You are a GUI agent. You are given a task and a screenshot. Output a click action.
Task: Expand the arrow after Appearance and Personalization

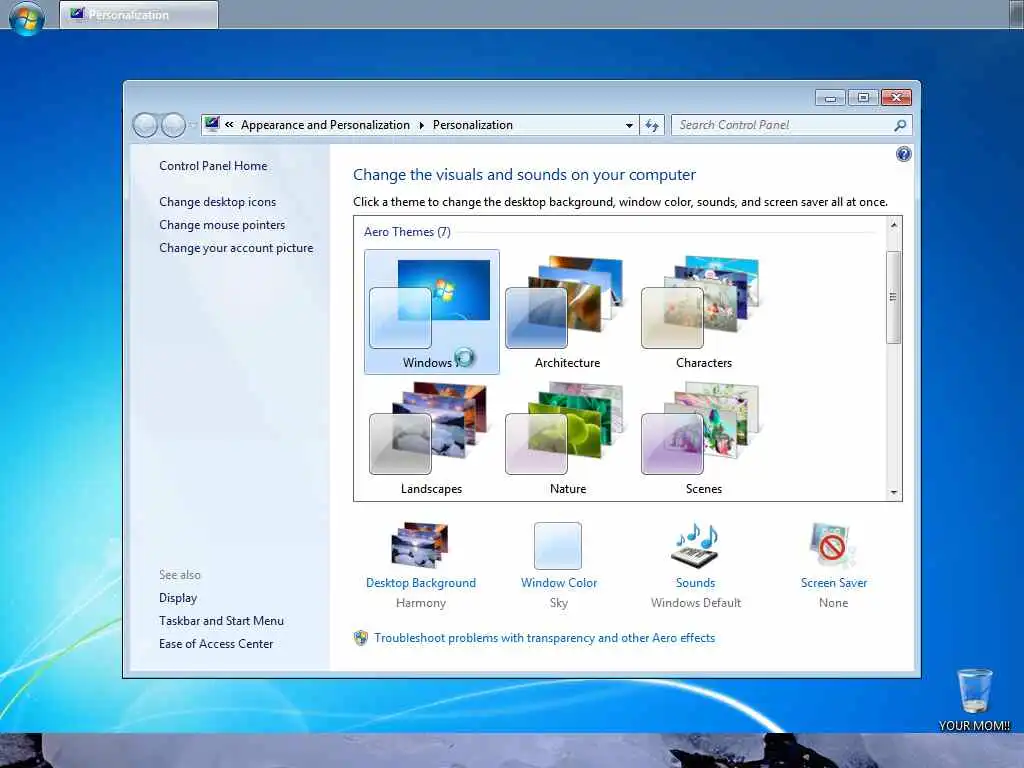coord(421,125)
